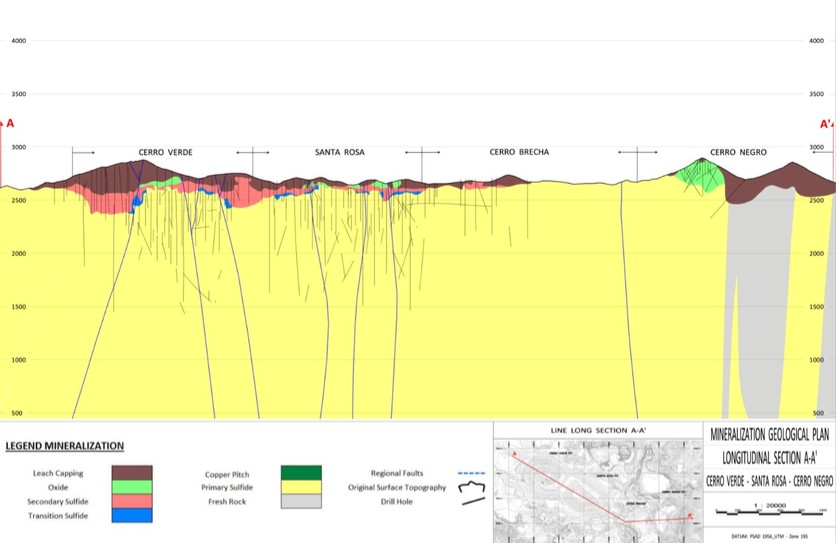Click the SANTA ROSA zone label

tap(339, 152)
